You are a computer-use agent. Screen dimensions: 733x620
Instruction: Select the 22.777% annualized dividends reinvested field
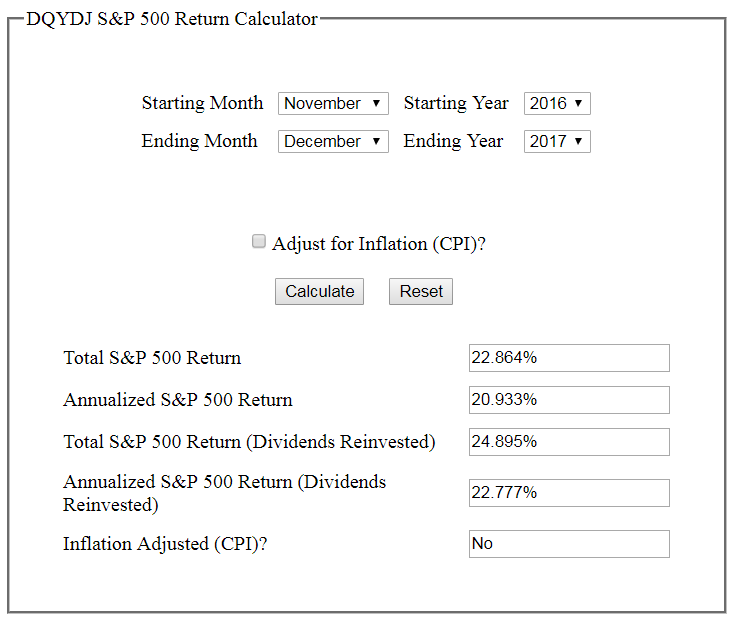[x=569, y=493]
